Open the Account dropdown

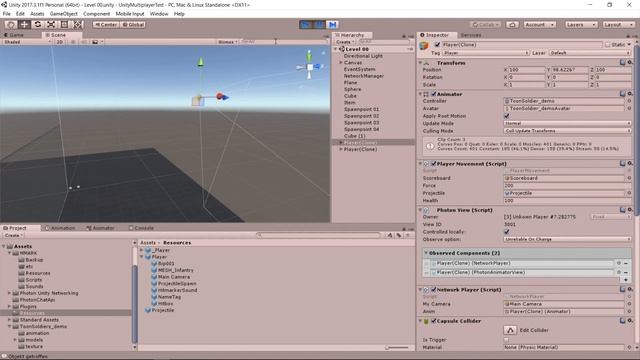click(x=540, y=24)
